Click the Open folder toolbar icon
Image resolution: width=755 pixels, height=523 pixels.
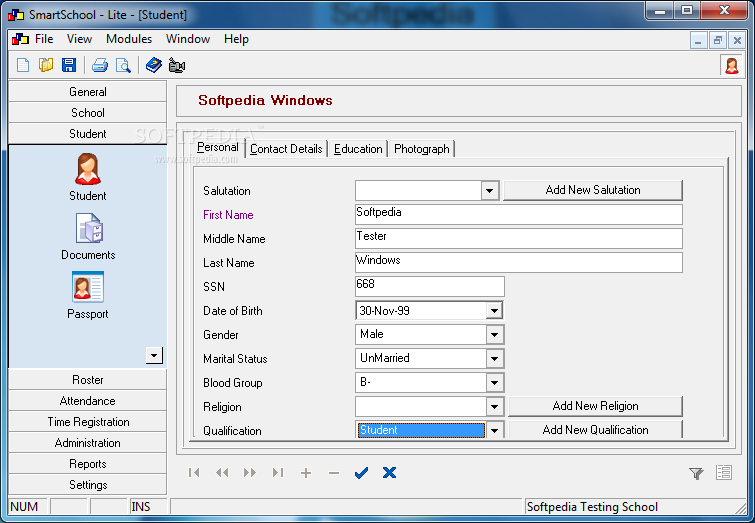pyautogui.click(x=46, y=65)
